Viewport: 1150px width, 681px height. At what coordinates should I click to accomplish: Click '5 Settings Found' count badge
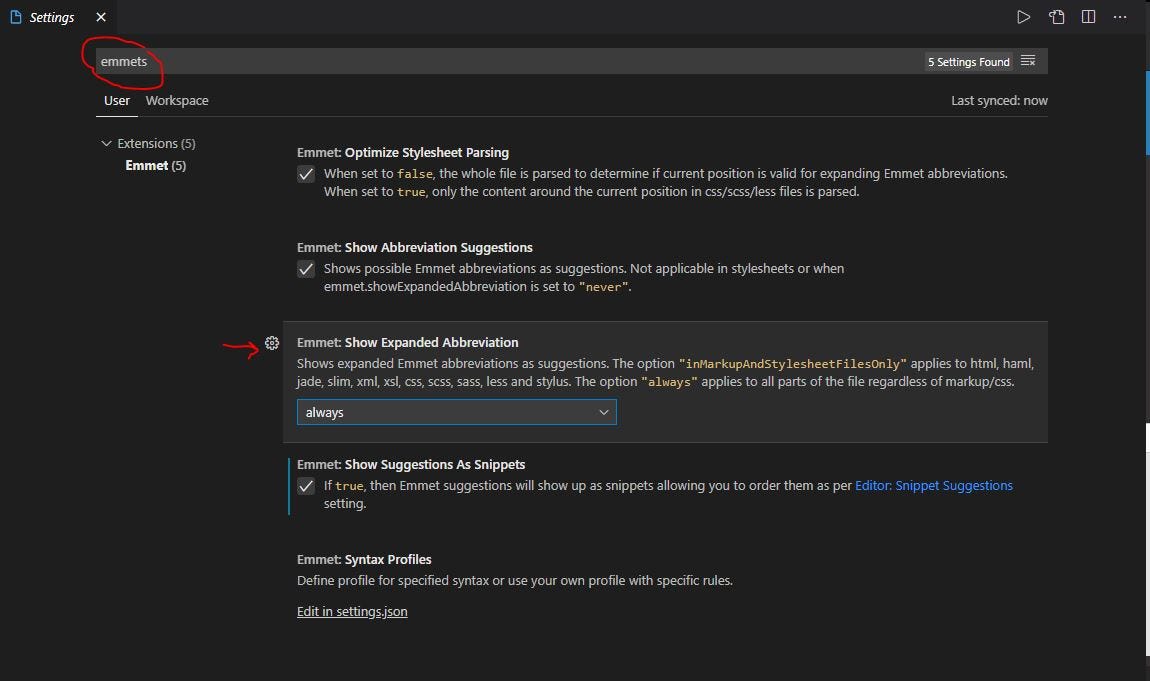(x=968, y=62)
